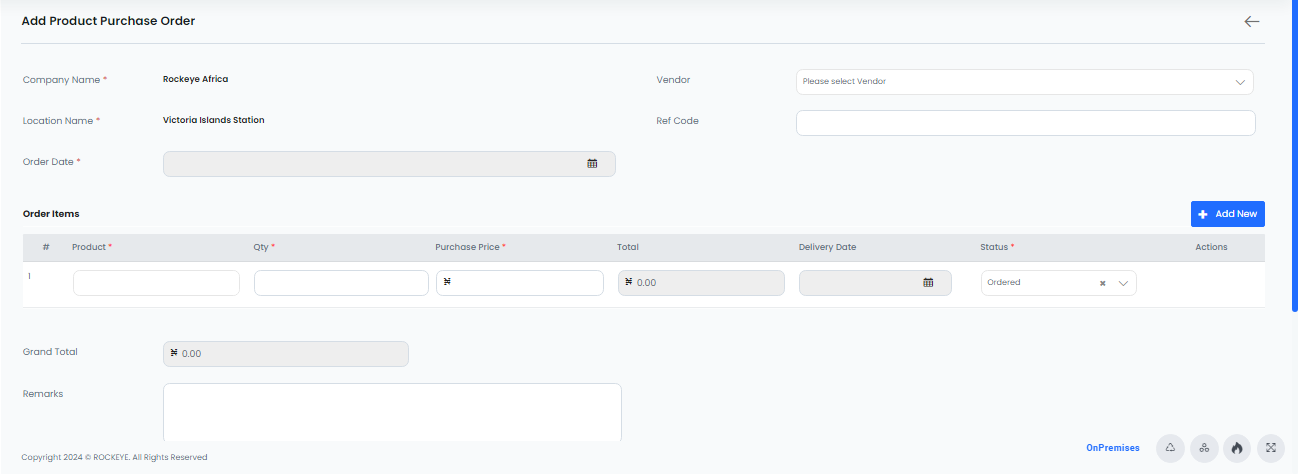Click the Product column header

[92, 247]
